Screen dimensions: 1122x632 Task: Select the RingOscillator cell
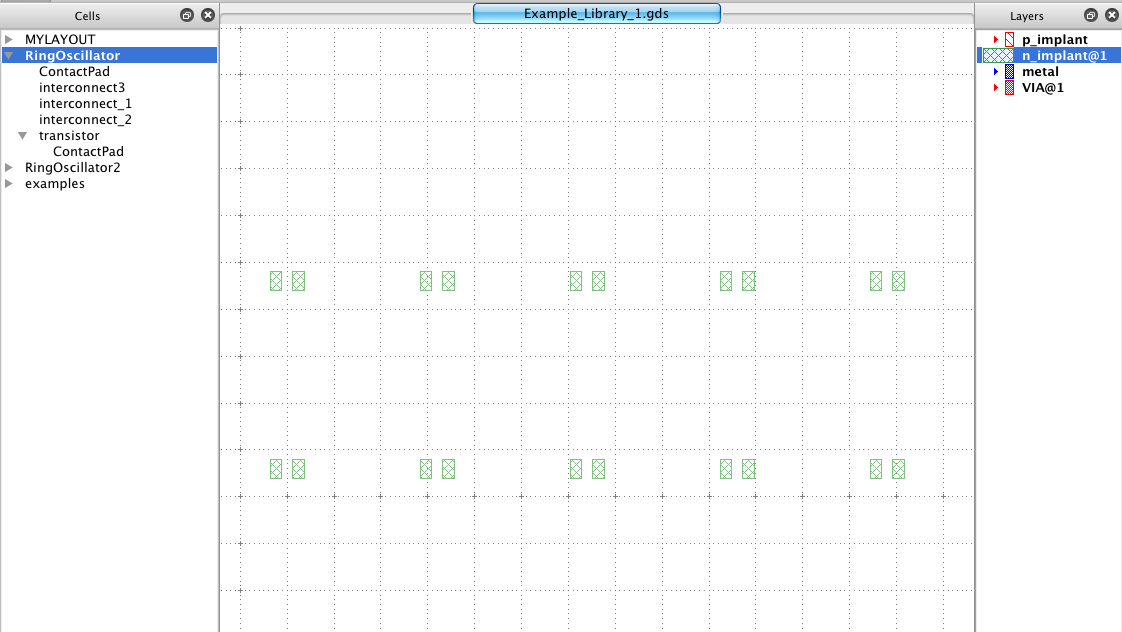click(x=72, y=55)
